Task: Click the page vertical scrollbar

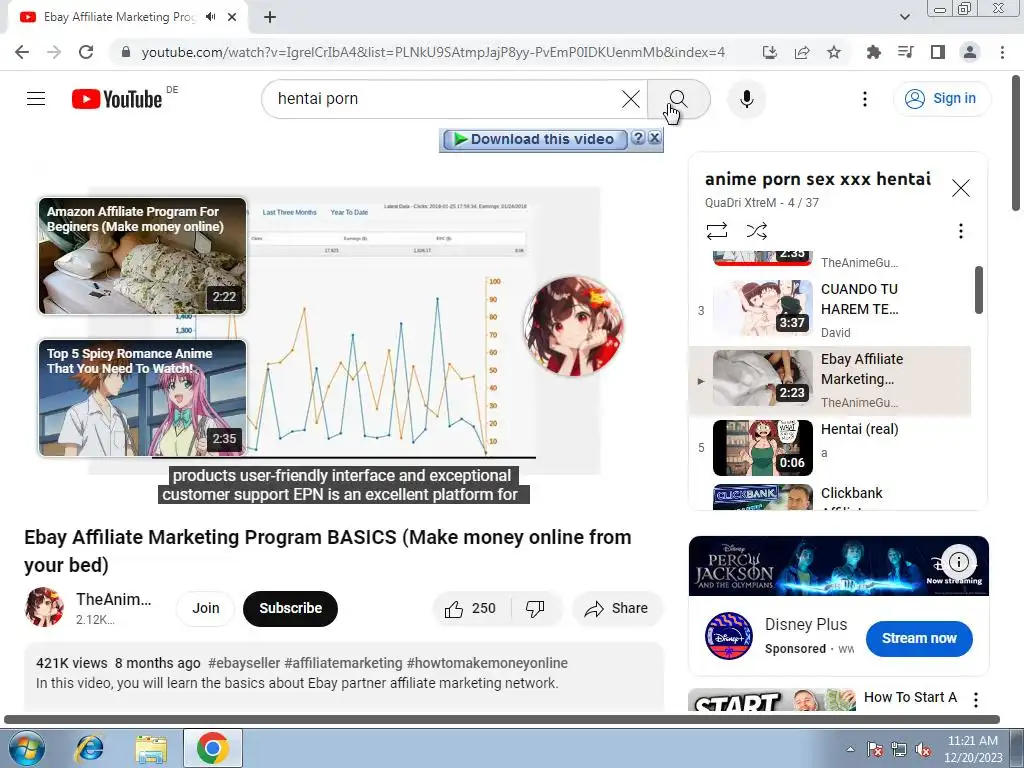Action: click(x=1017, y=144)
